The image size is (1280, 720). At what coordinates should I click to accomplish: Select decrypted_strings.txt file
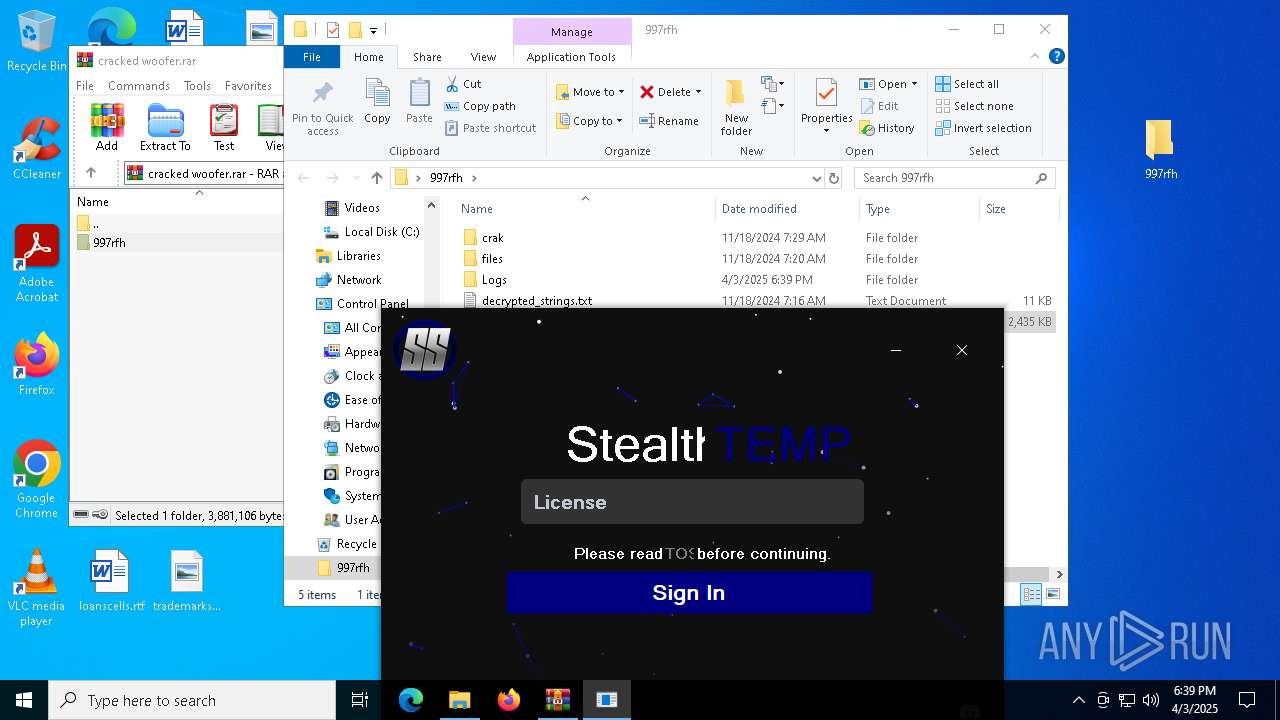537,301
